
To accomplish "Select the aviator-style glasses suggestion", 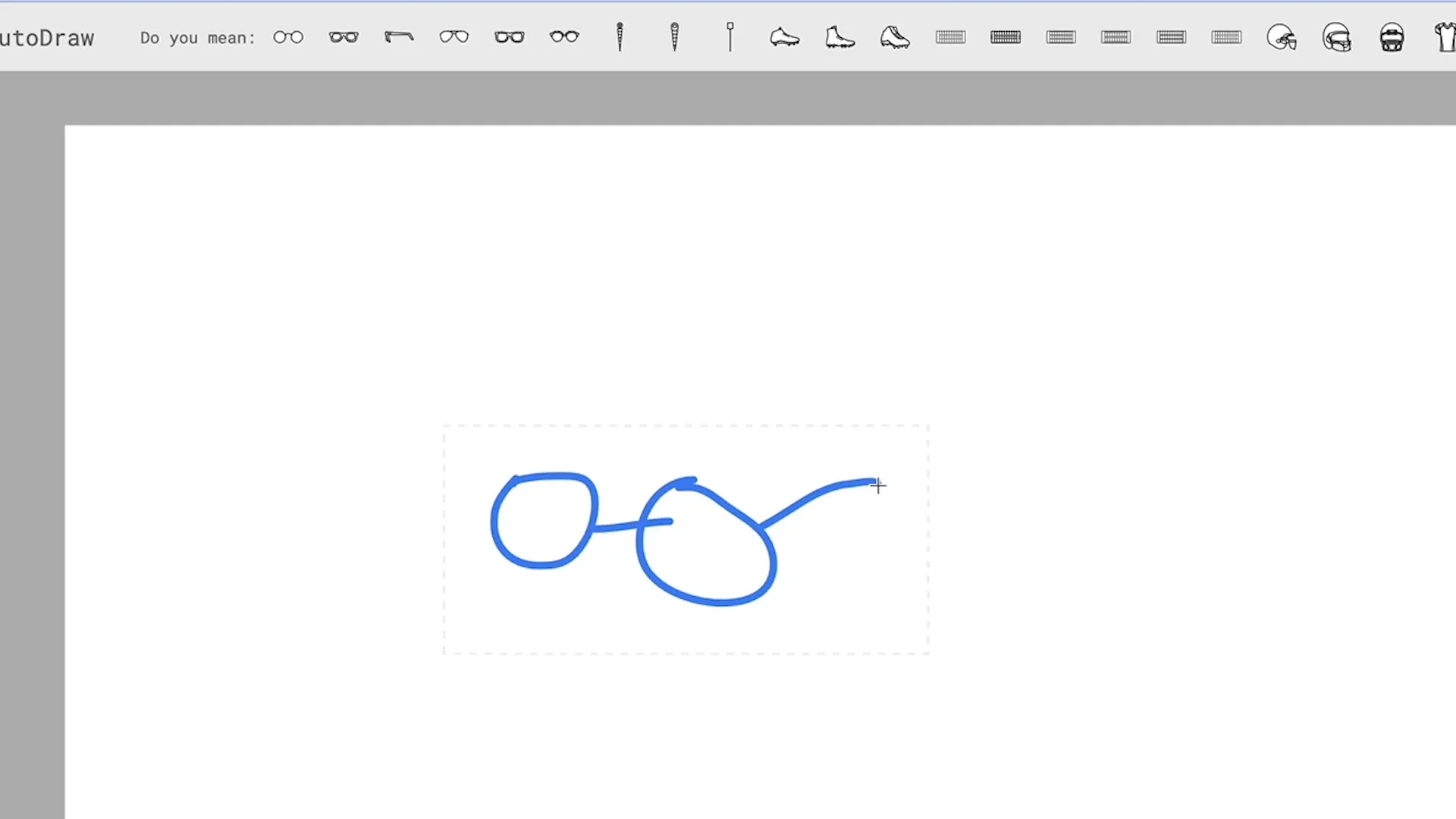I will point(453,36).
